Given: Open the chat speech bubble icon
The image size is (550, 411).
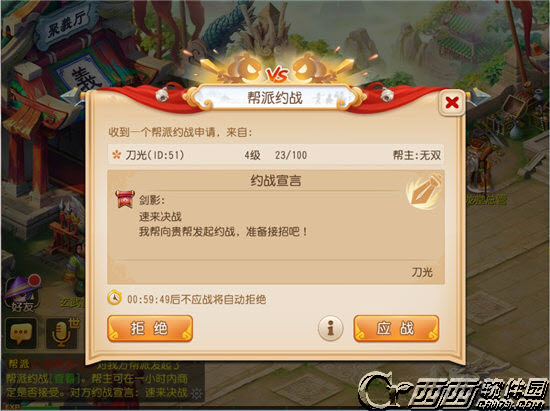Looking at the screenshot, I should coord(21,333).
